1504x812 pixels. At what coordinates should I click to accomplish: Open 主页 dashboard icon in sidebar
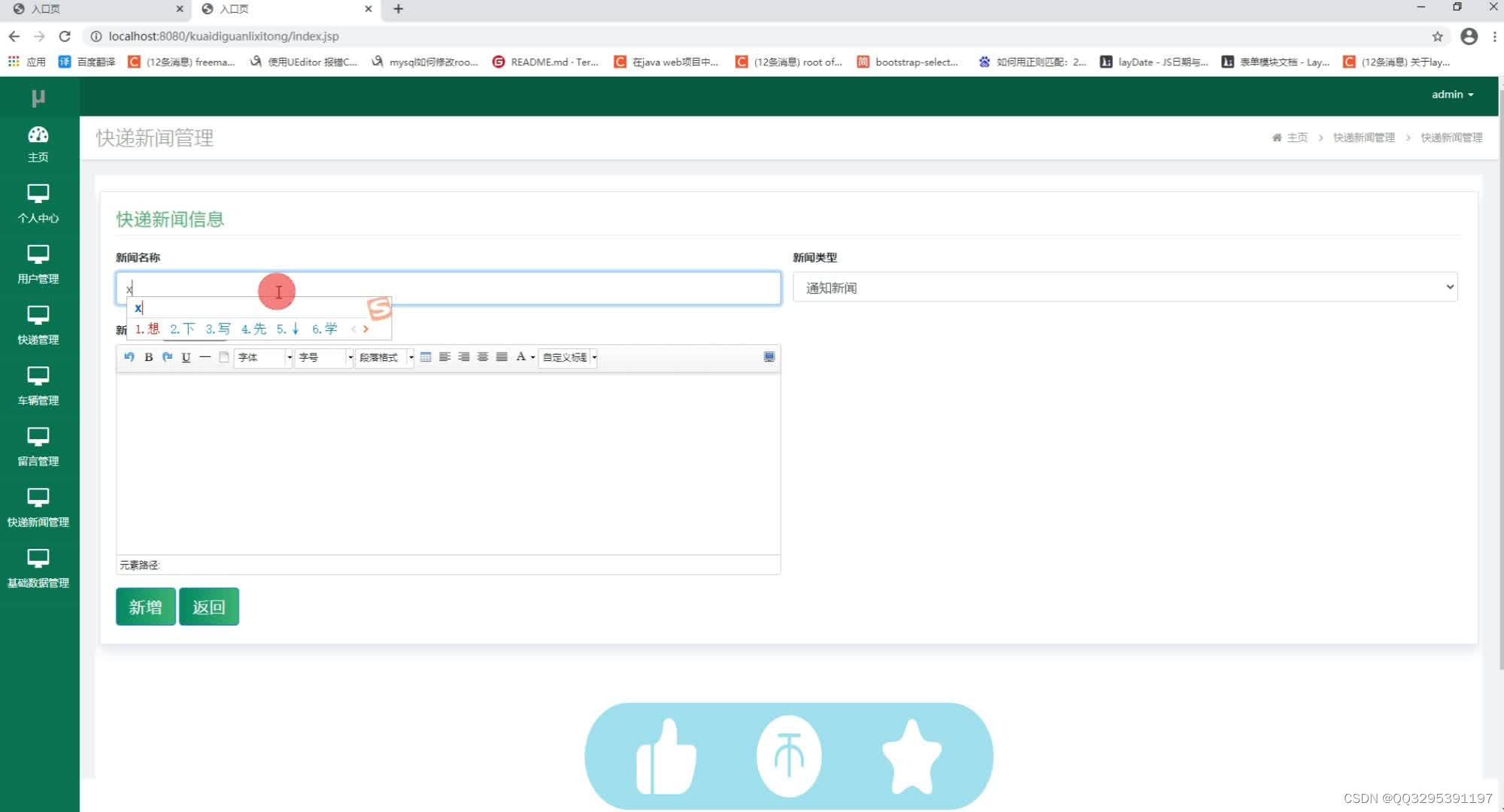(38, 144)
